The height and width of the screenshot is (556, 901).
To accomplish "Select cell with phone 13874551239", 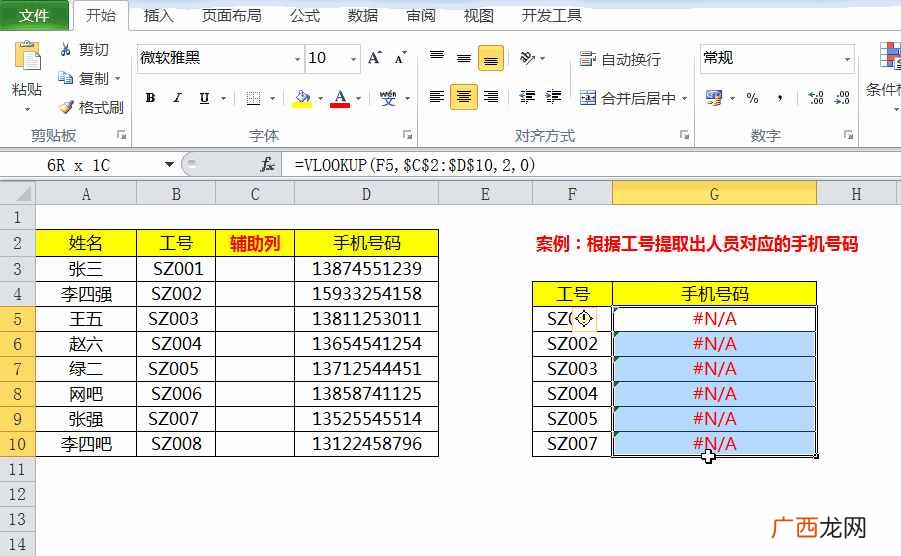I will 367,269.
